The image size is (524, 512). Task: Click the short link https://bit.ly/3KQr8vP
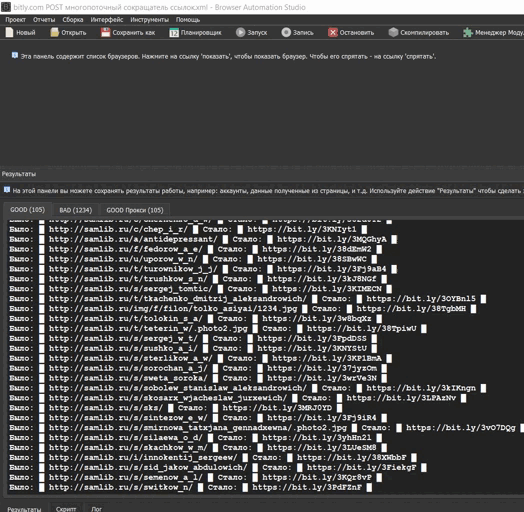[317, 477]
